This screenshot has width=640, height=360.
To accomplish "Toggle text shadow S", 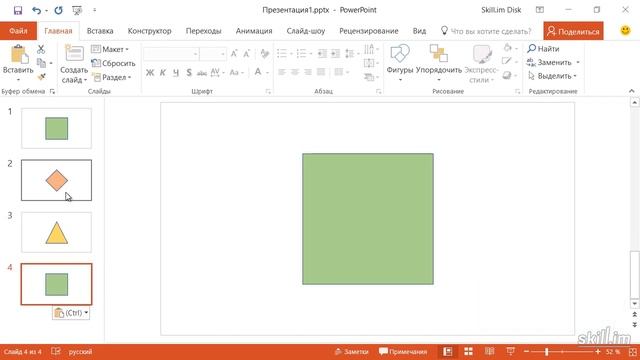I will pyautogui.click(x=189, y=73).
